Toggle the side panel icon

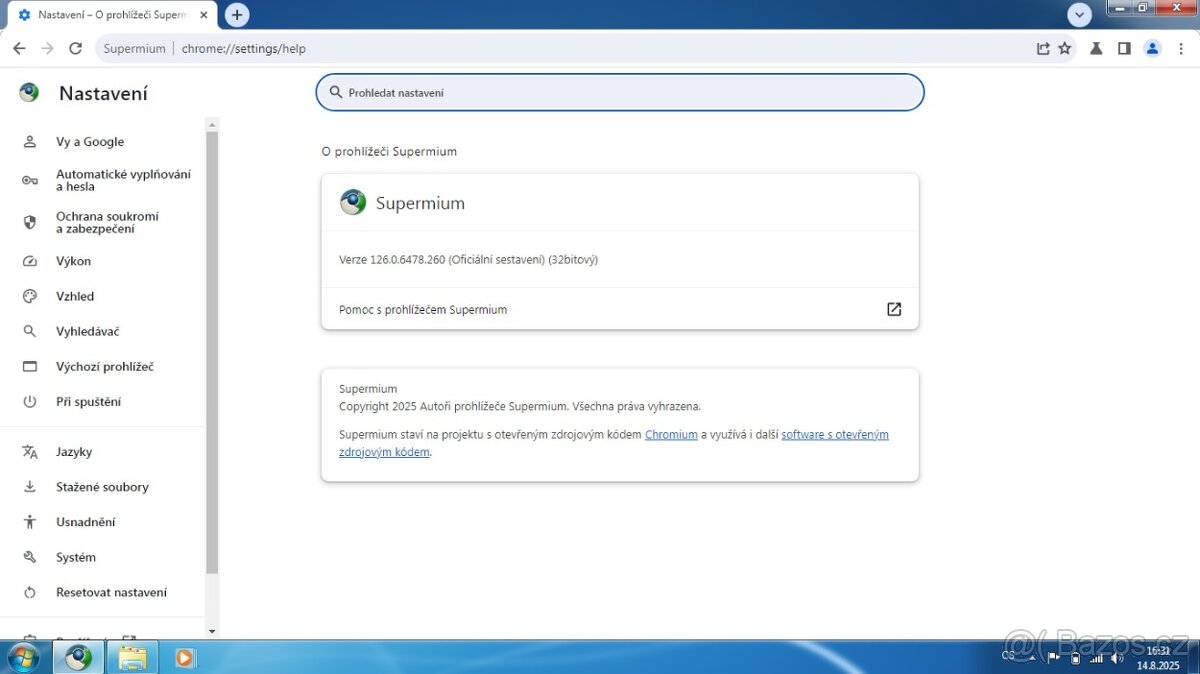point(1124,48)
